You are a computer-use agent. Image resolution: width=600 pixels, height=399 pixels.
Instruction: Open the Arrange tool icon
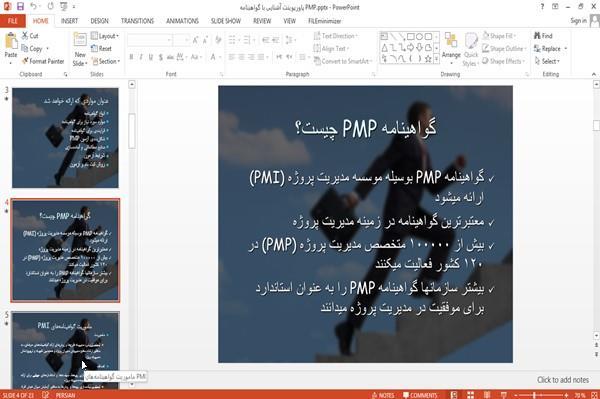[x=451, y=41]
